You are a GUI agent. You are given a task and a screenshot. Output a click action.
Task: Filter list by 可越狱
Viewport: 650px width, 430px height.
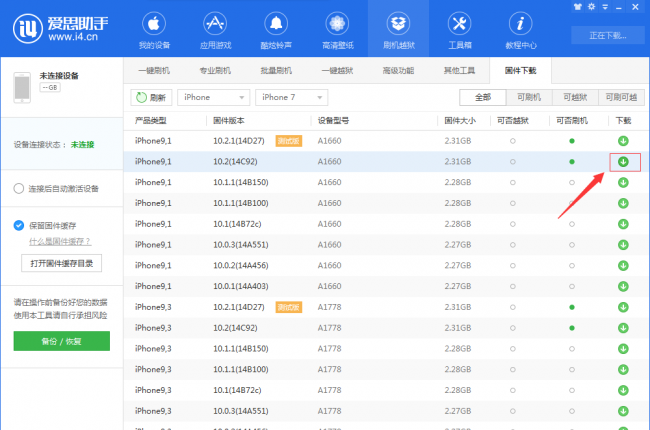click(x=575, y=97)
